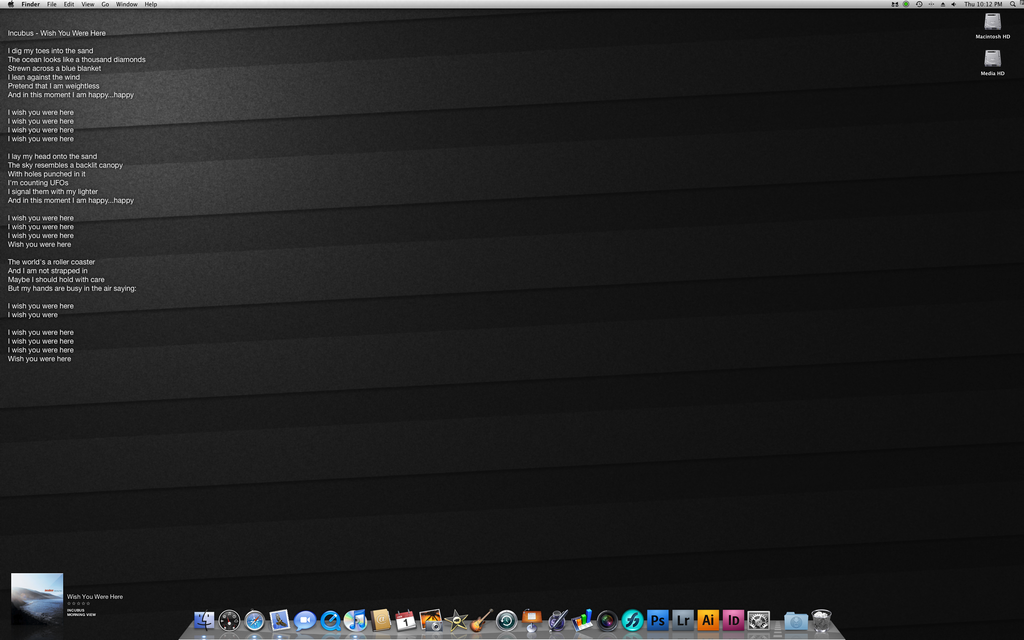Launch Keynote podium icon
This screenshot has width=1024, height=640.
(x=532, y=620)
